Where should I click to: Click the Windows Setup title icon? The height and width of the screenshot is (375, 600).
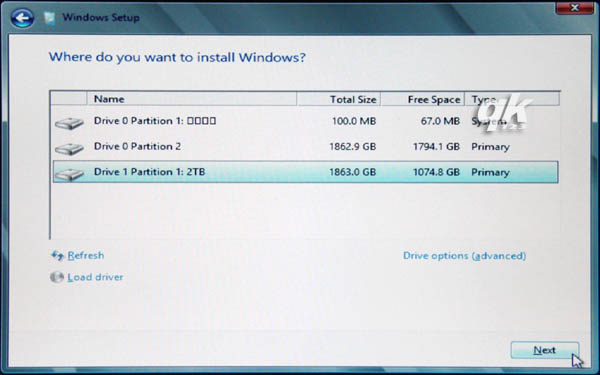(x=49, y=18)
